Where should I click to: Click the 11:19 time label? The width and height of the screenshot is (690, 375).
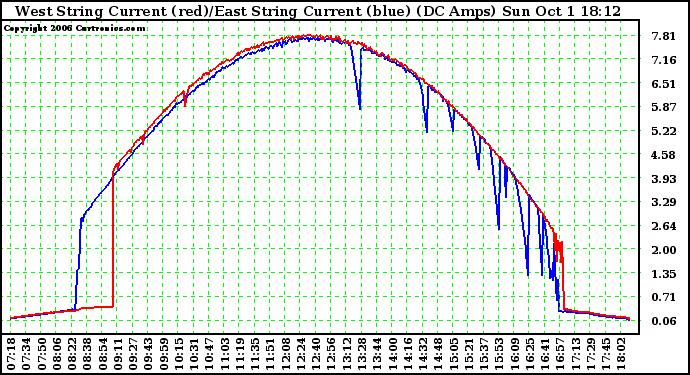(x=240, y=354)
